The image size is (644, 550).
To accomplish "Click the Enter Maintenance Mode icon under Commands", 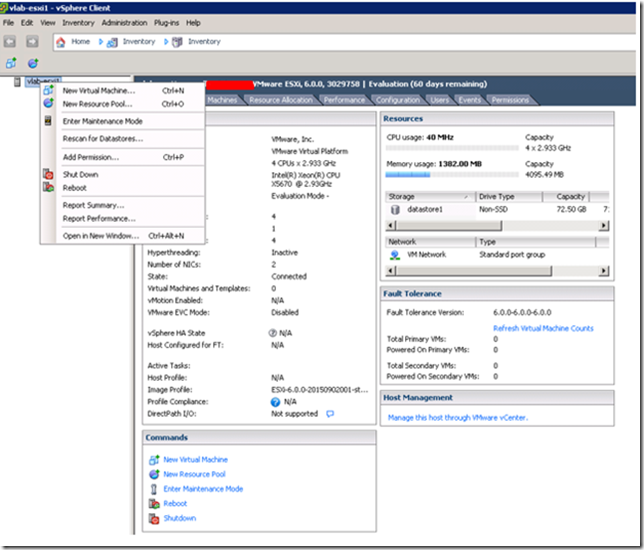I will [x=154, y=489].
